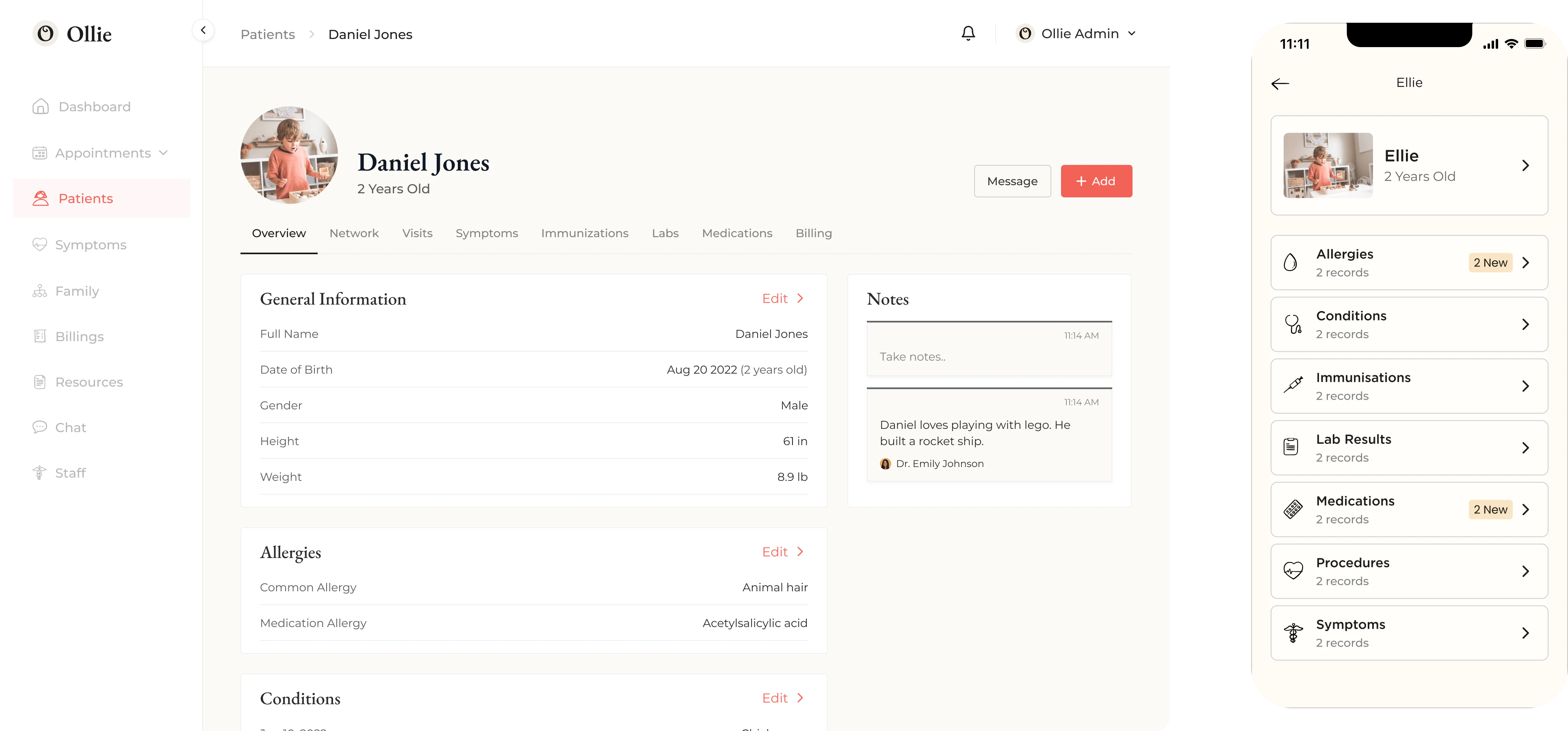Viewport: 1568px width, 731px height.
Task: Open the Daniel loves playing with lego note
Action: click(x=989, y=435)
